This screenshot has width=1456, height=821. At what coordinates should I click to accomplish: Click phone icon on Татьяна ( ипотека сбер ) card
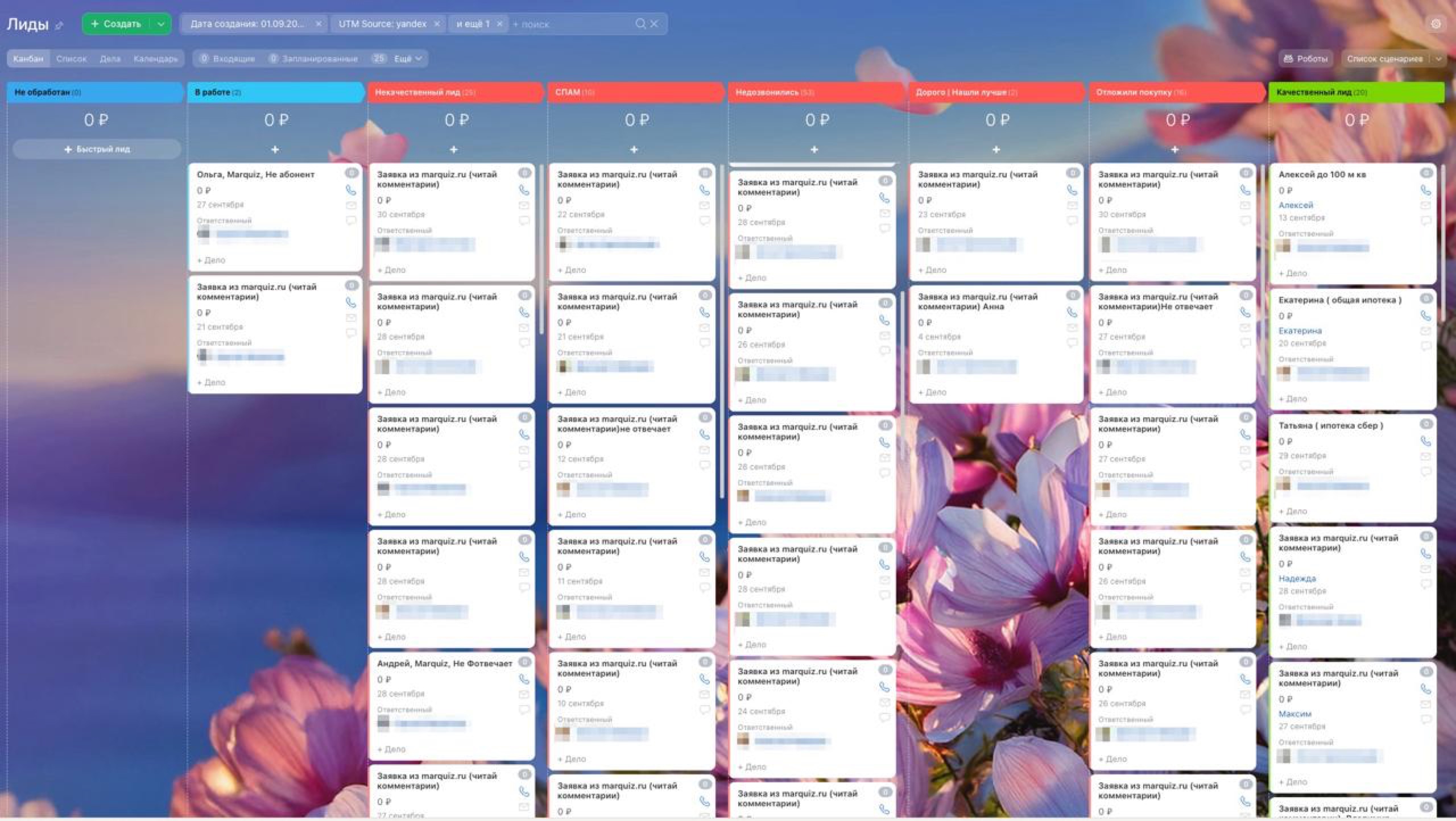click(x=1425, y=441)
